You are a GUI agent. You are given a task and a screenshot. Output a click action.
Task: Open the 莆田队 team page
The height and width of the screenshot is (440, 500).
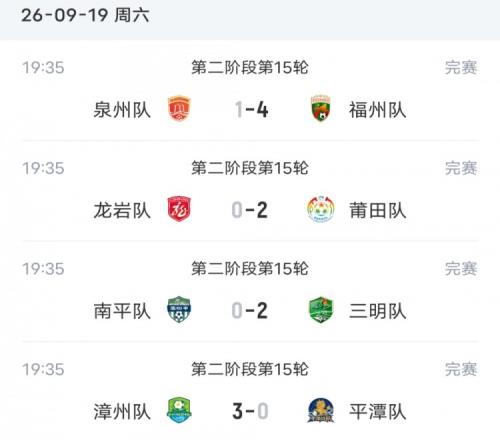pos(378,210)
